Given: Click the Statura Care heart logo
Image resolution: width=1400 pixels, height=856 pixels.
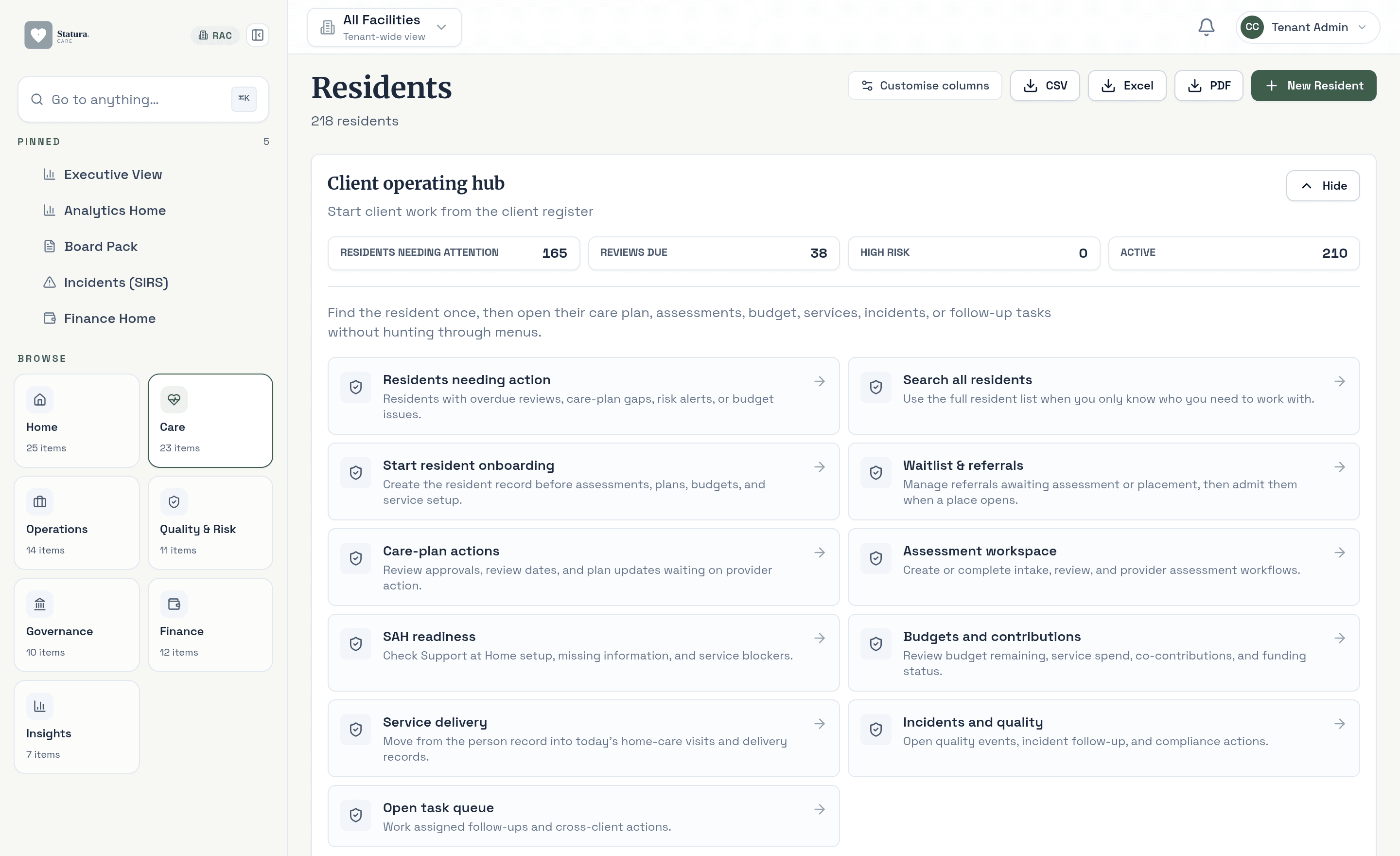Looking at the screenshot, I should 38,35.
